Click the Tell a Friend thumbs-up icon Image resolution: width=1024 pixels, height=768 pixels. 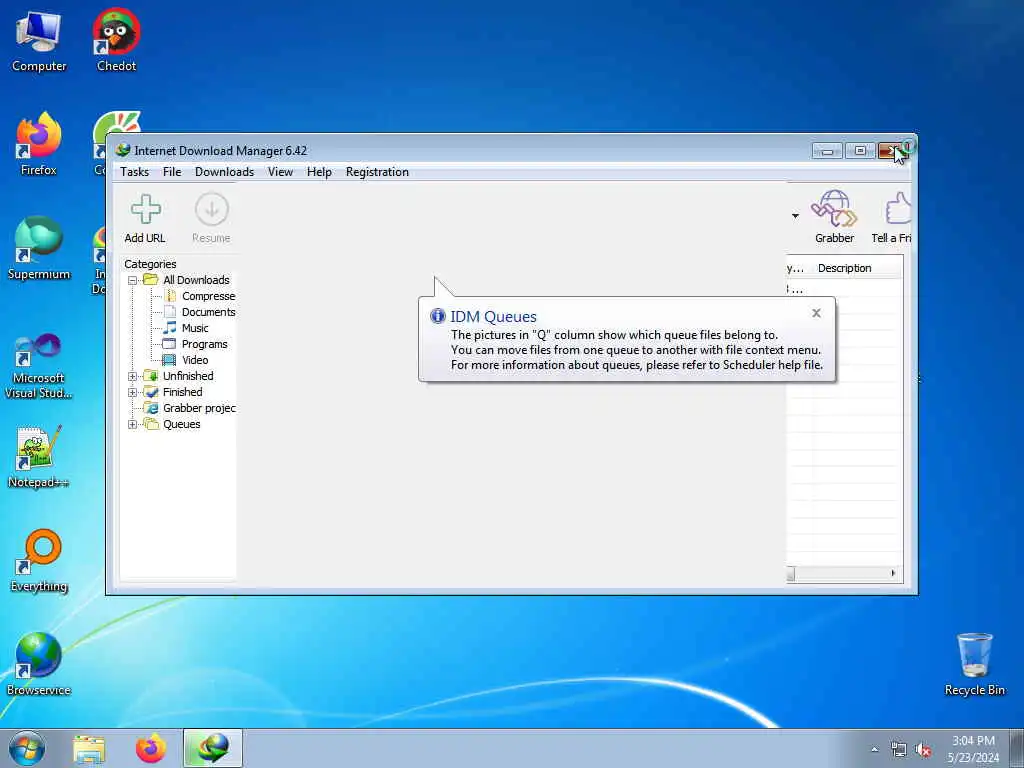898,209
